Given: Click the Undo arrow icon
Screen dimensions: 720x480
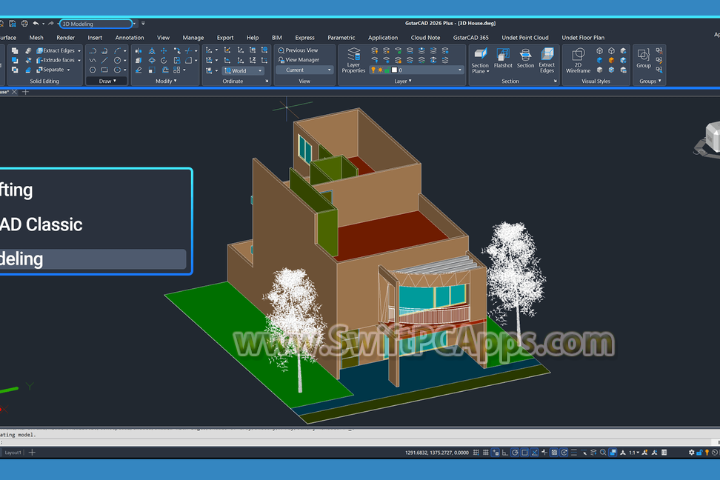Looking at the screenshot, I should [x=36, y=23].
